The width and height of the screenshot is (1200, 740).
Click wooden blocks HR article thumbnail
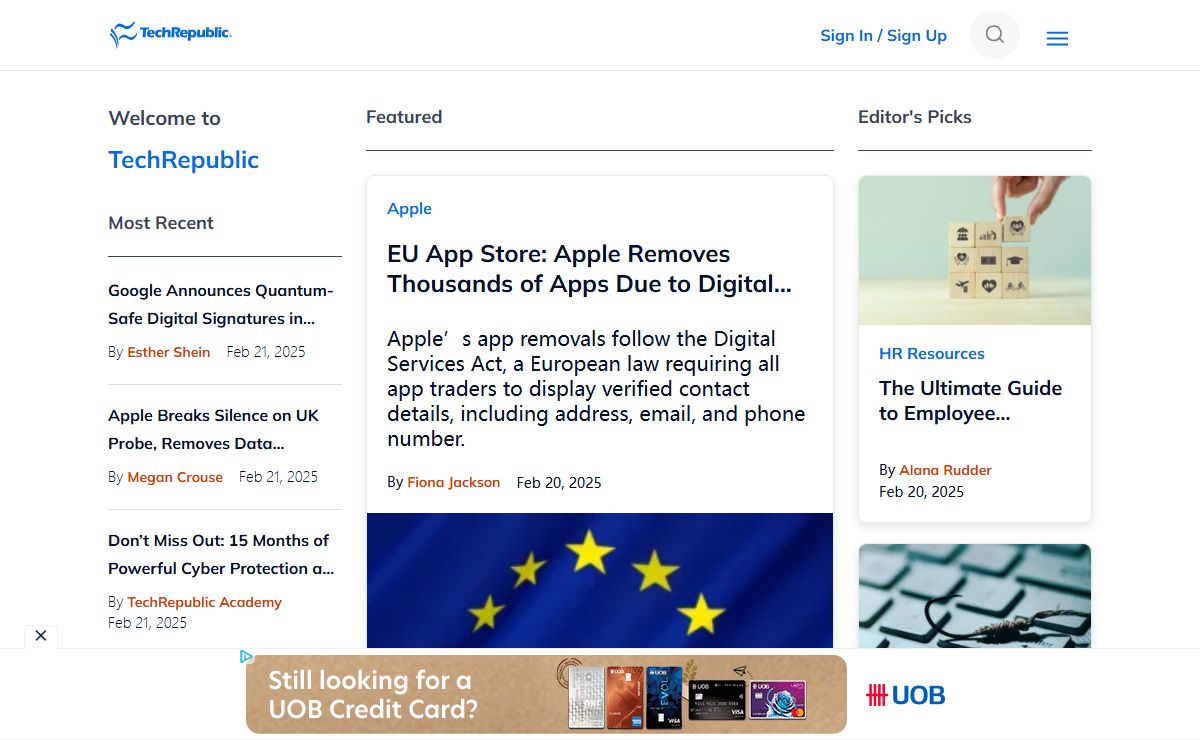pyautogui.click(x=975, y=250)
